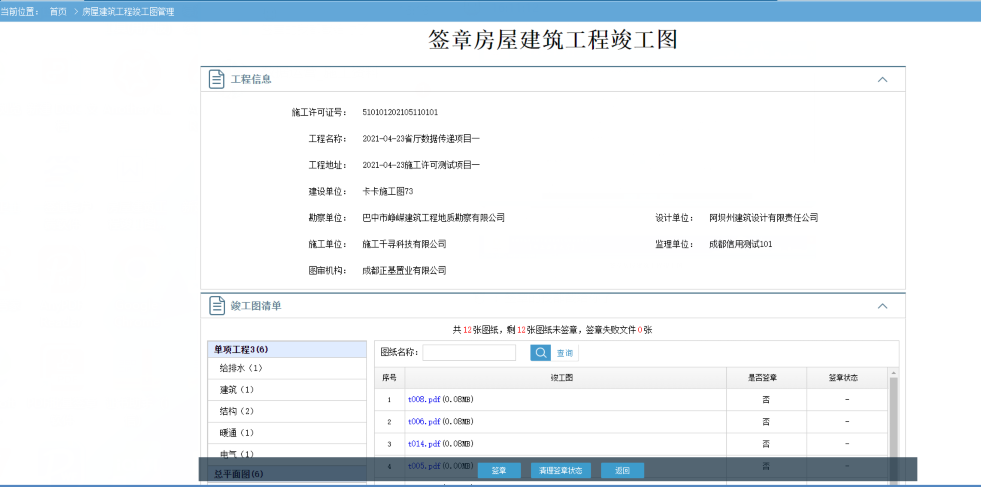Screen dimensions: 981x487
Task: Select the 单项工程3(6) tree header
Action: pos(287,349)
